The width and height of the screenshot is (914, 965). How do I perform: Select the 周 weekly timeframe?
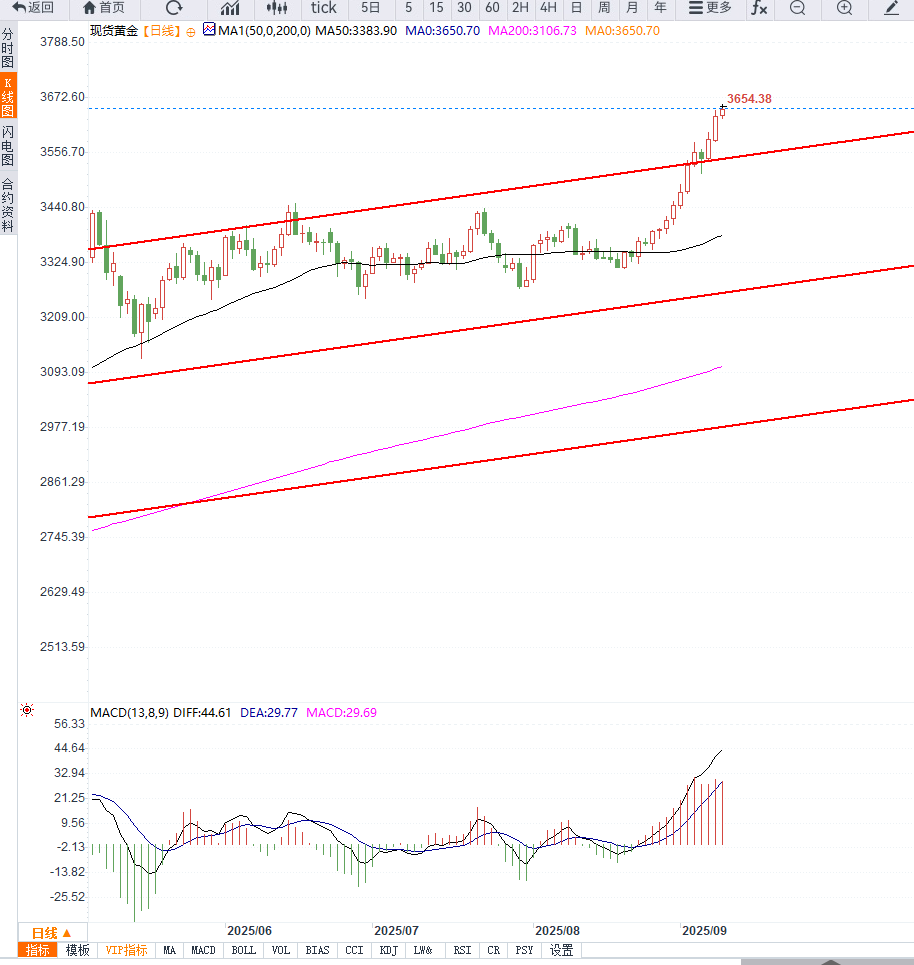[604, 8]
